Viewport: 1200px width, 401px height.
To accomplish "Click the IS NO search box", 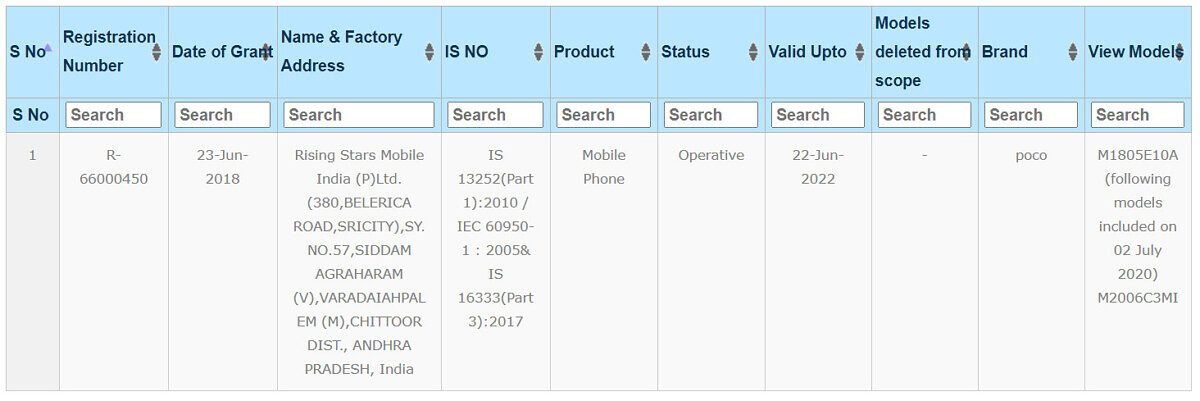I will 495,115.
